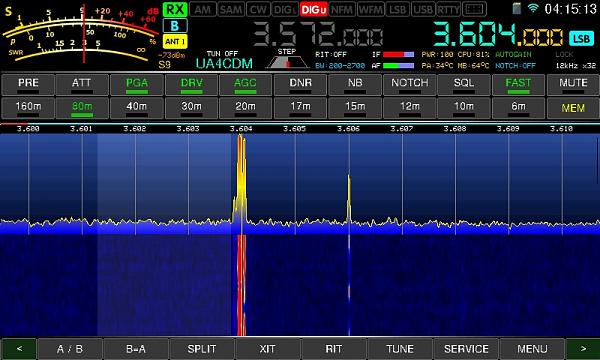Click the SD card status icon
The image size is (600, 360).
click(517, 8)
